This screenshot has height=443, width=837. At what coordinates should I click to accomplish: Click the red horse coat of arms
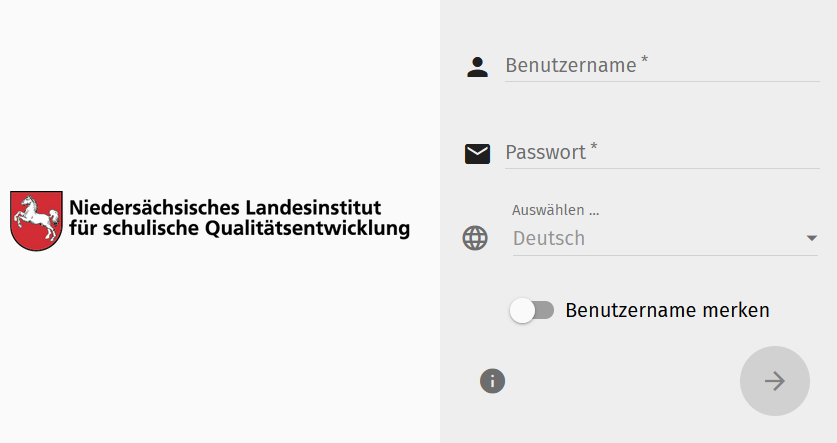pos(36,220)
